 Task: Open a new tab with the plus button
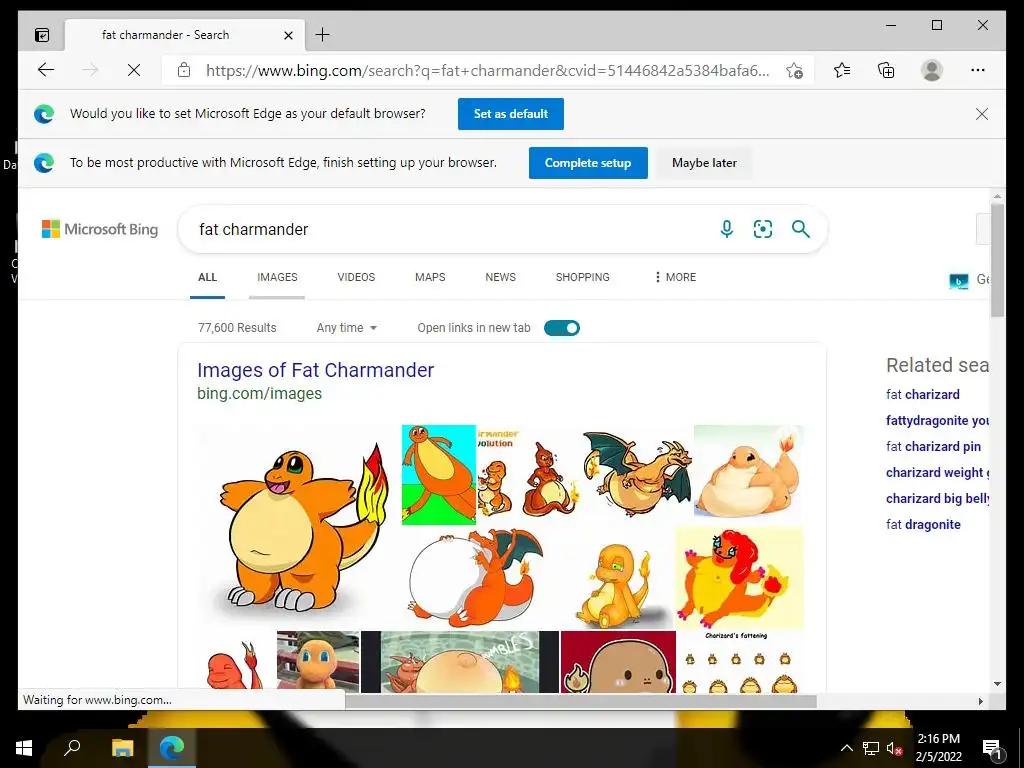[322, 35]
